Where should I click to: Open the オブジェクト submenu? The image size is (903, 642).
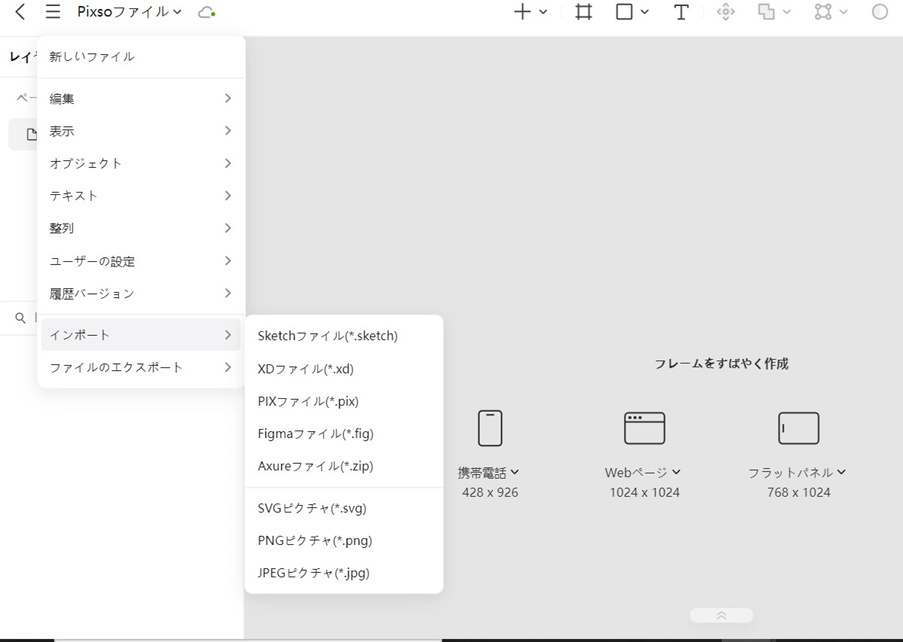[141, 164]
